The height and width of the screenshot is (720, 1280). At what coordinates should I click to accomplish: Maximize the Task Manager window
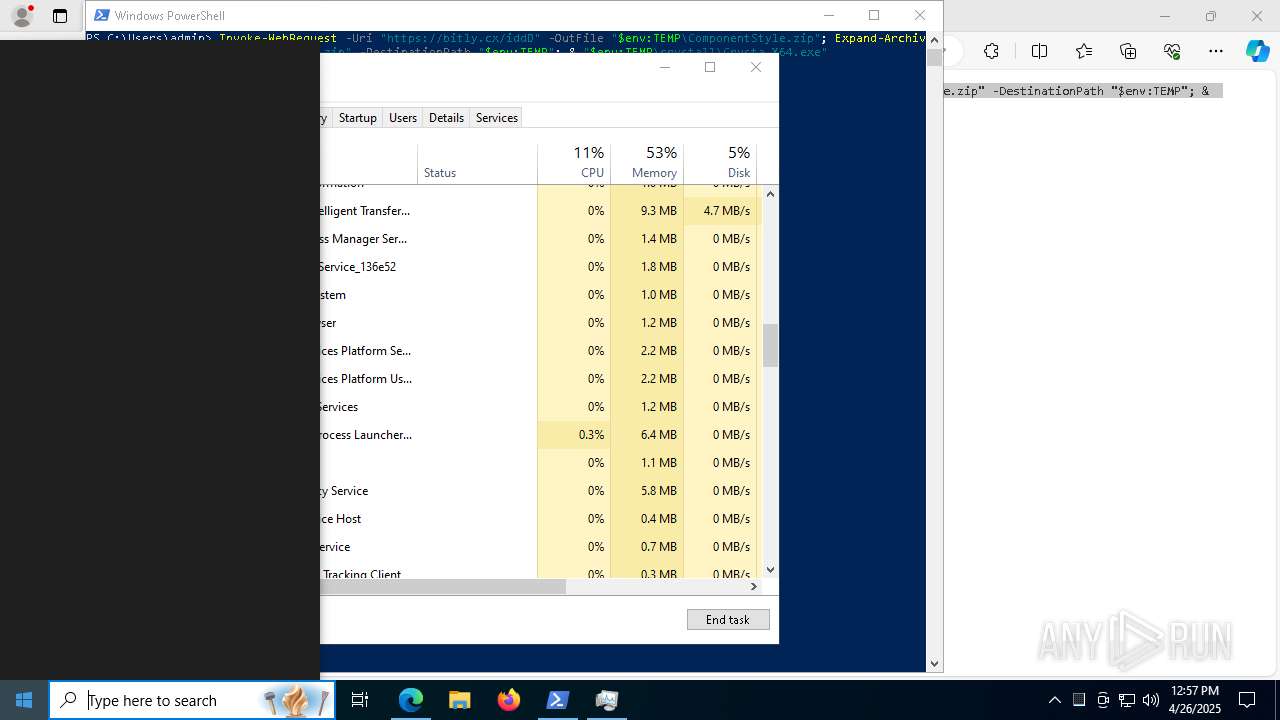710,67
